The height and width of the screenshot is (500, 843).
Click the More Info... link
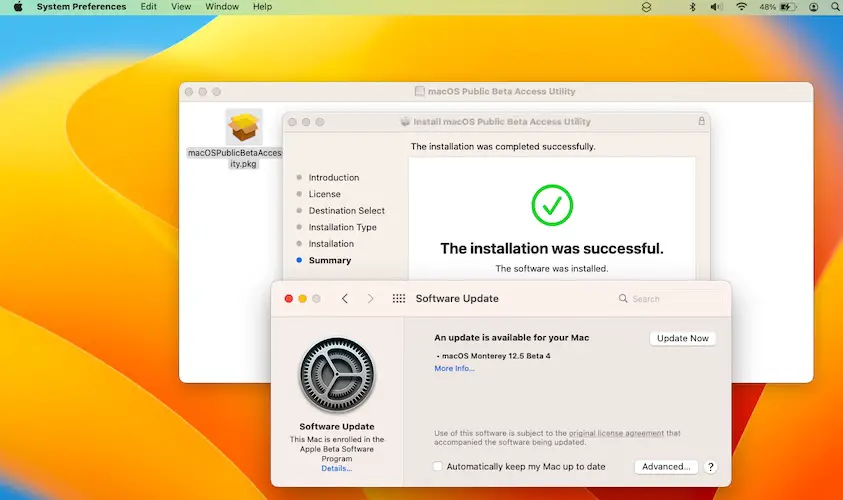(454, 369)
